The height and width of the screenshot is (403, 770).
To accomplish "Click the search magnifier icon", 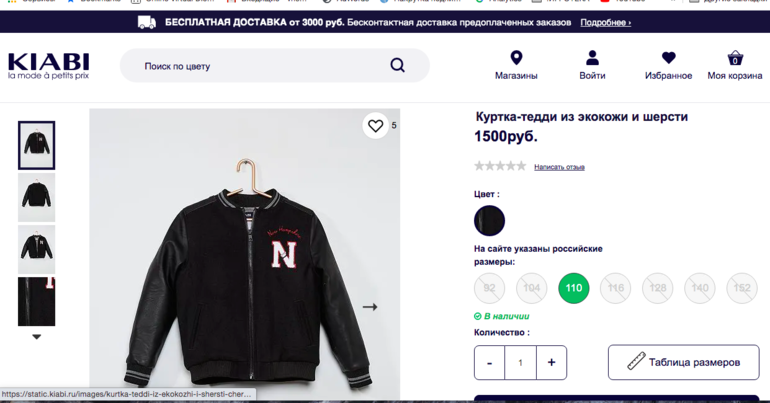I will coord(397,66).
